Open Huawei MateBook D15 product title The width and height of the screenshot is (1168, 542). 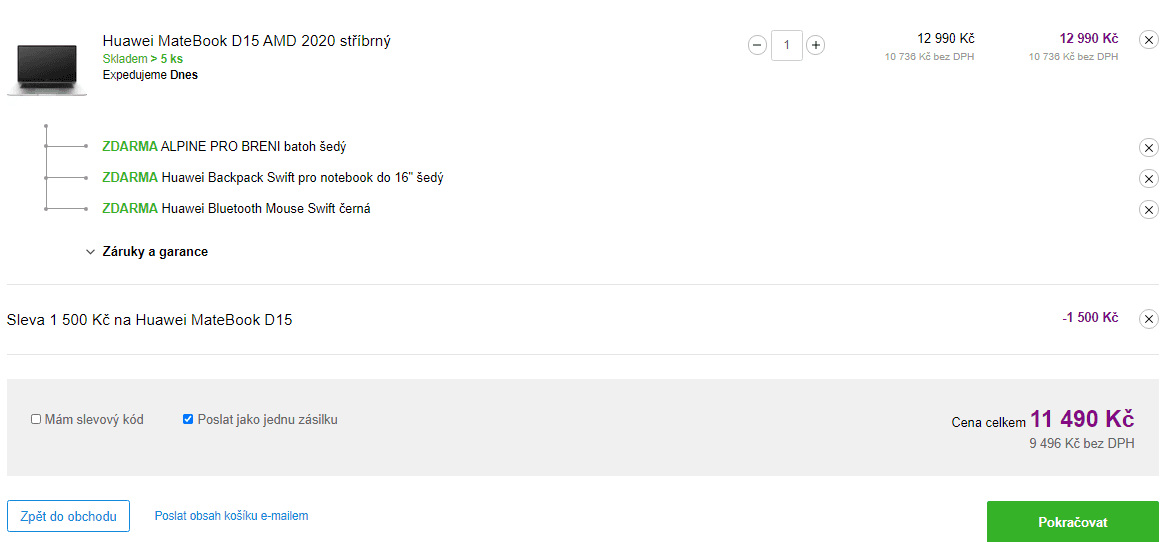[247, 41]
